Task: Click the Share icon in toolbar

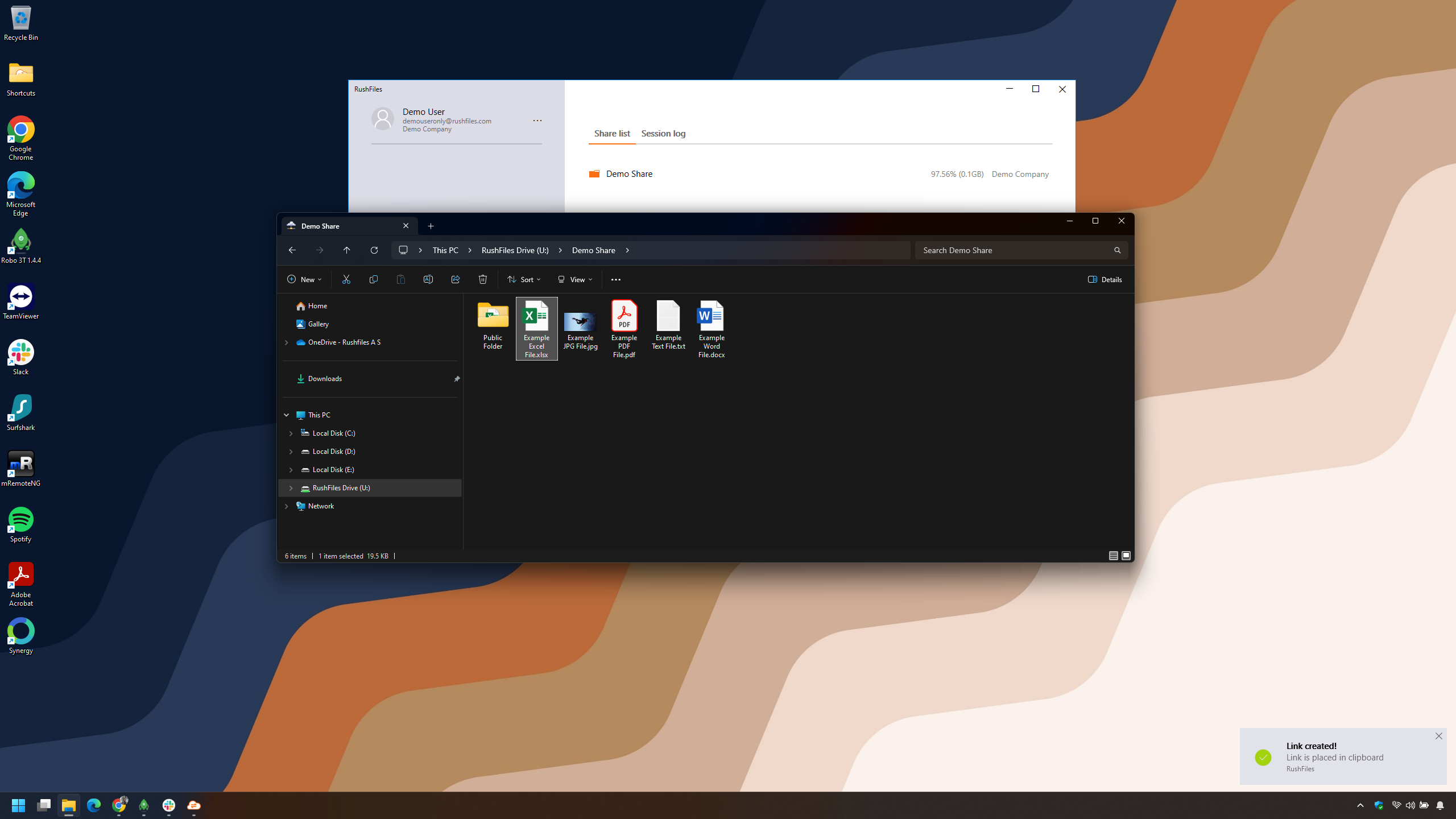Action: [x=455, y=279]
